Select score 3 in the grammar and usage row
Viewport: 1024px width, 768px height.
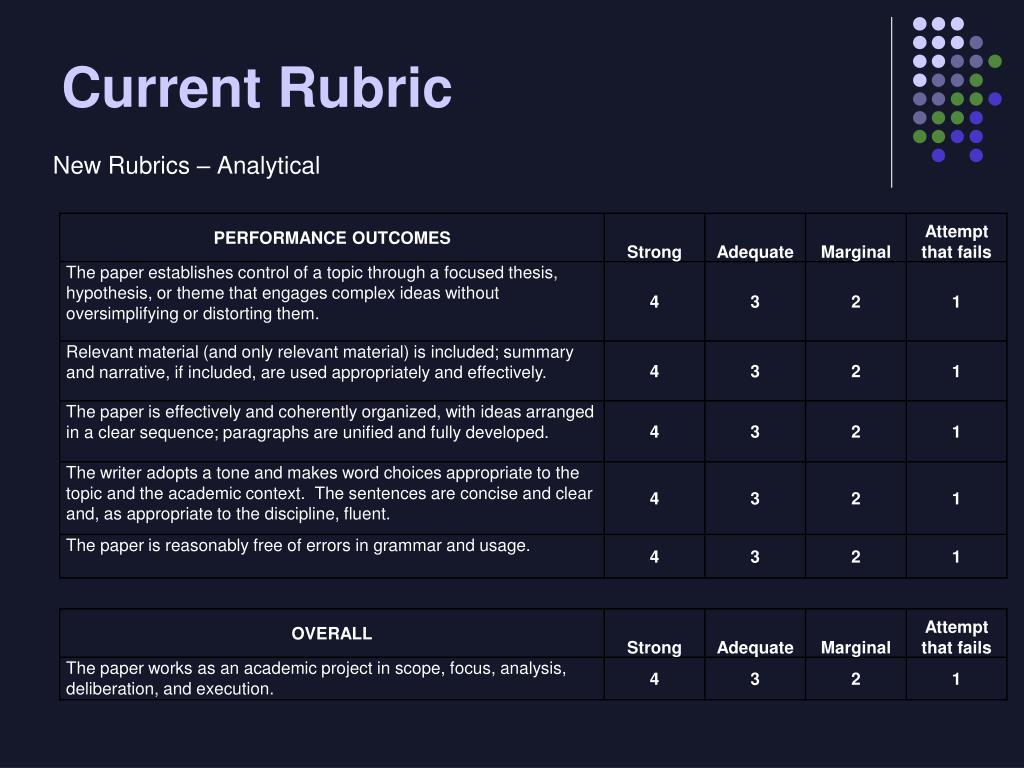point(755,557)
